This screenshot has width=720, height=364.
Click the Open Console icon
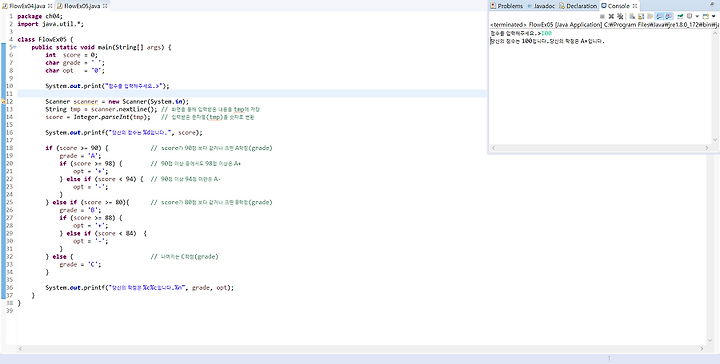pos(705,16)
